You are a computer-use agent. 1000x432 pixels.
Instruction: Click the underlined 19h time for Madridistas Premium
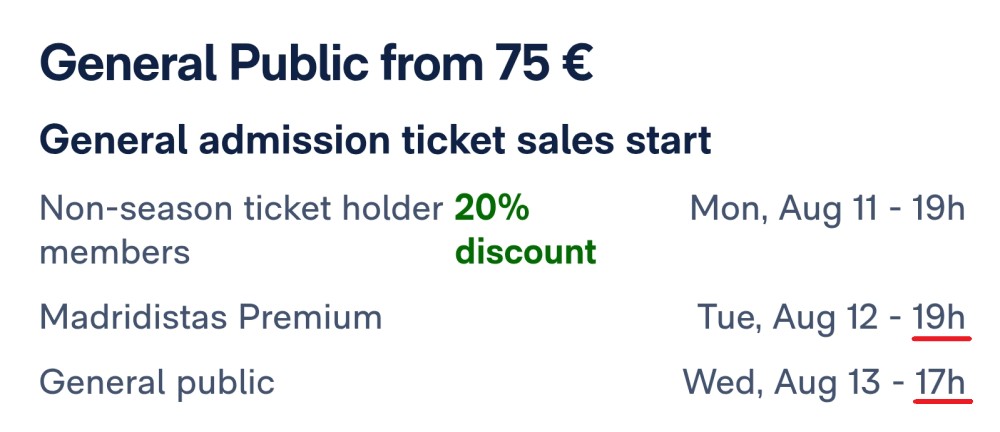[939, 317]
